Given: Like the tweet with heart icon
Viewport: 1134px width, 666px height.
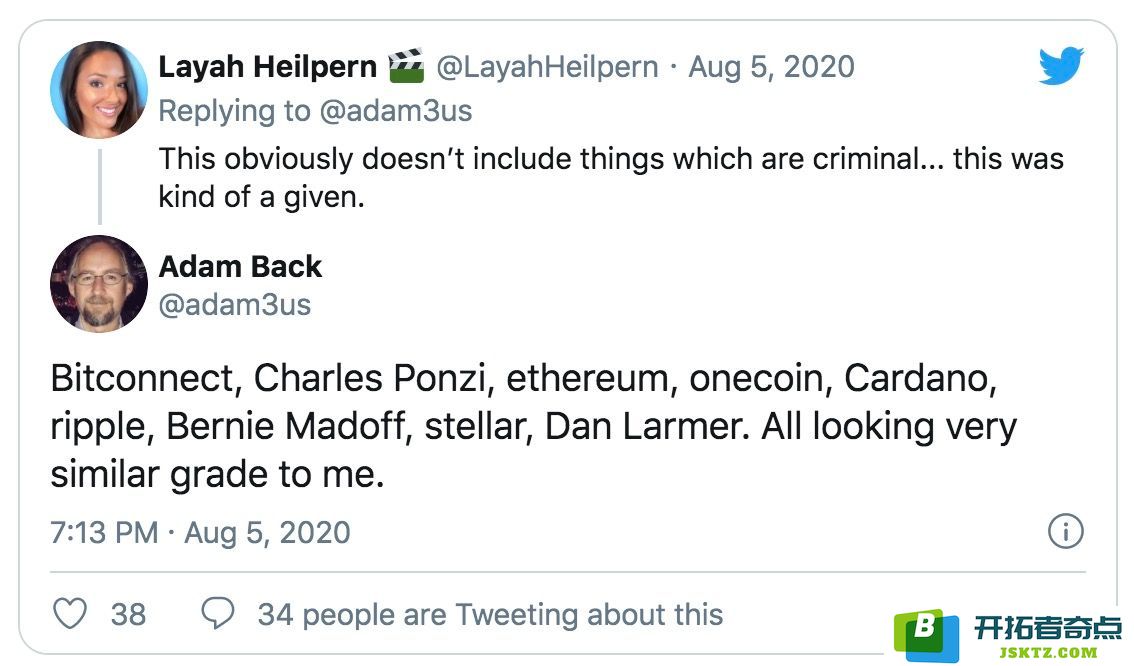Looking at the screenshot, I should click(70, 614).
